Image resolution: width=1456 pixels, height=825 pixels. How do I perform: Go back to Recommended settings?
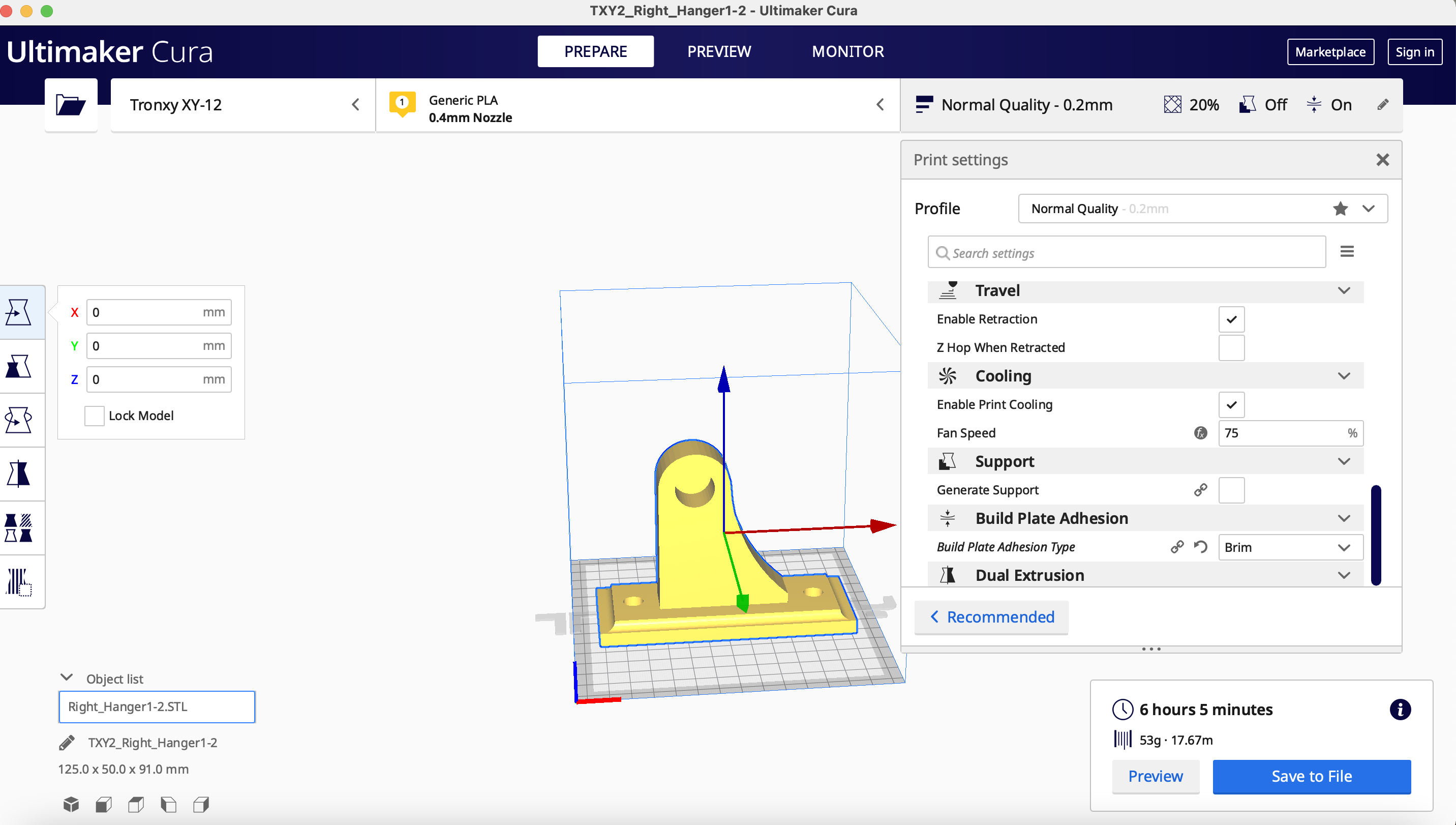tap(991, 617)
